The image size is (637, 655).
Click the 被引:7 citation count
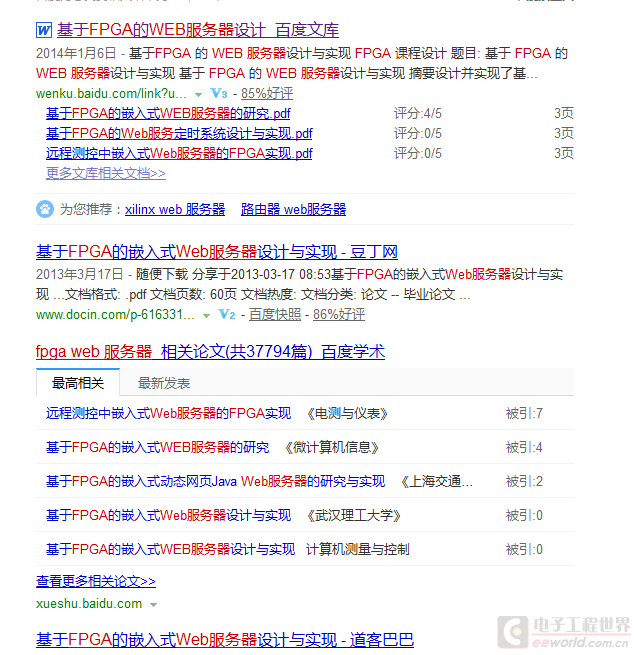coord(524,414)
